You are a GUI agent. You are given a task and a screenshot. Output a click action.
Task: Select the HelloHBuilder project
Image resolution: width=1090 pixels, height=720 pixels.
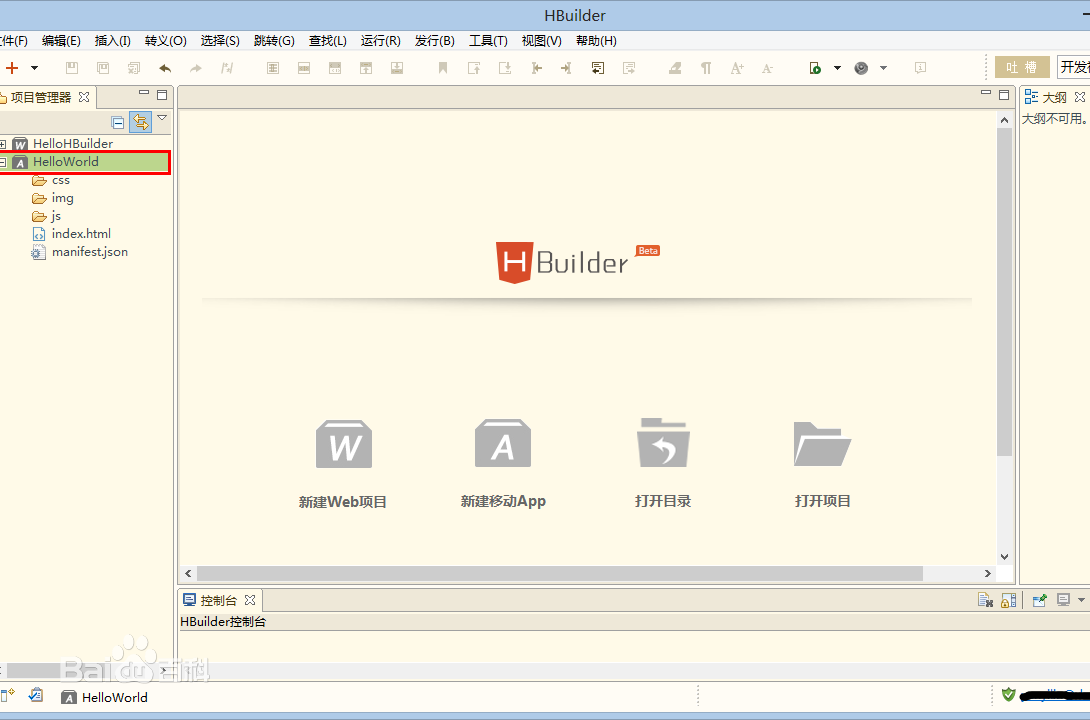pos(72,144)
